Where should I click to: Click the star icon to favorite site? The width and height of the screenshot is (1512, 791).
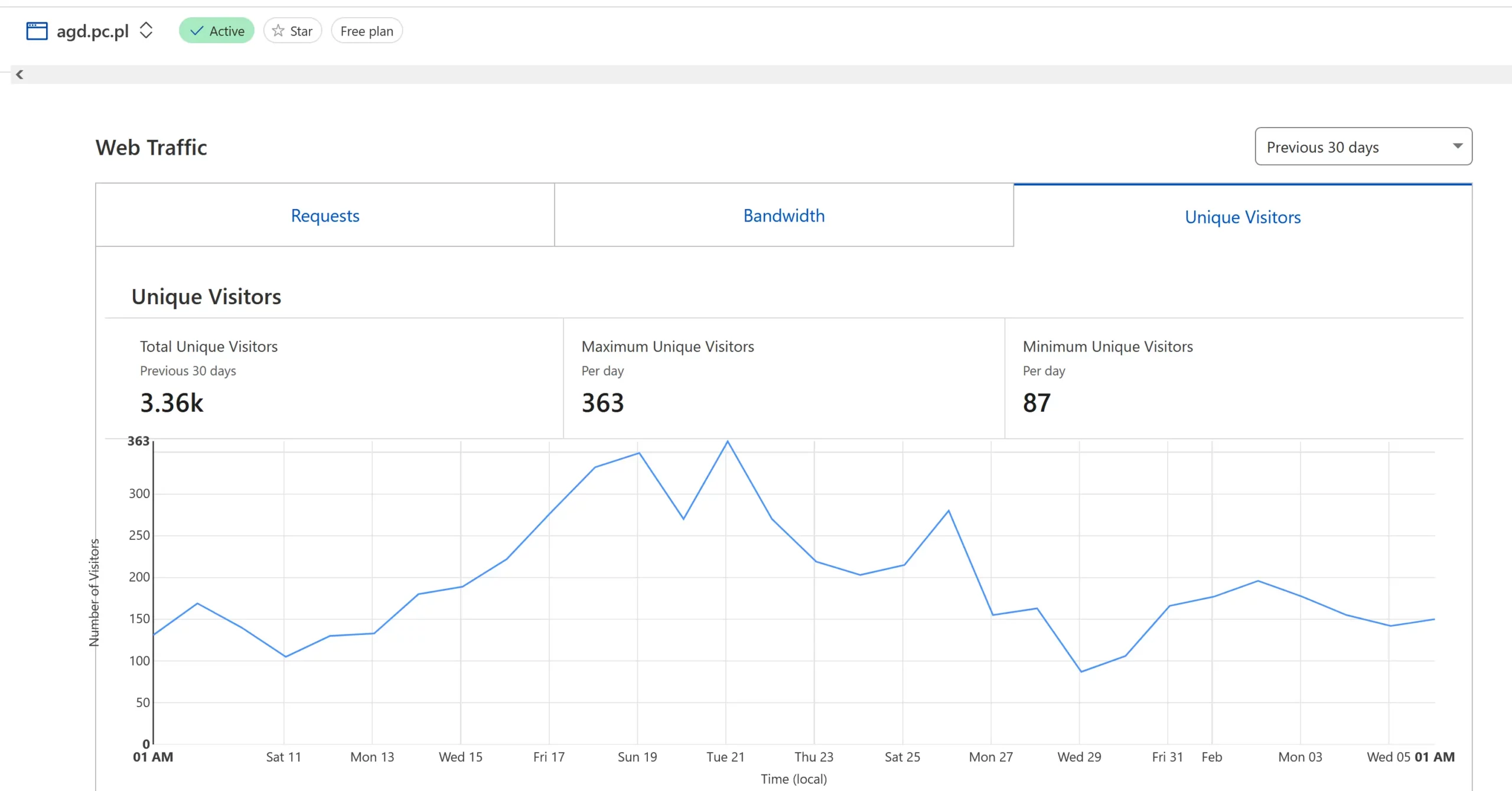(279, 31)
